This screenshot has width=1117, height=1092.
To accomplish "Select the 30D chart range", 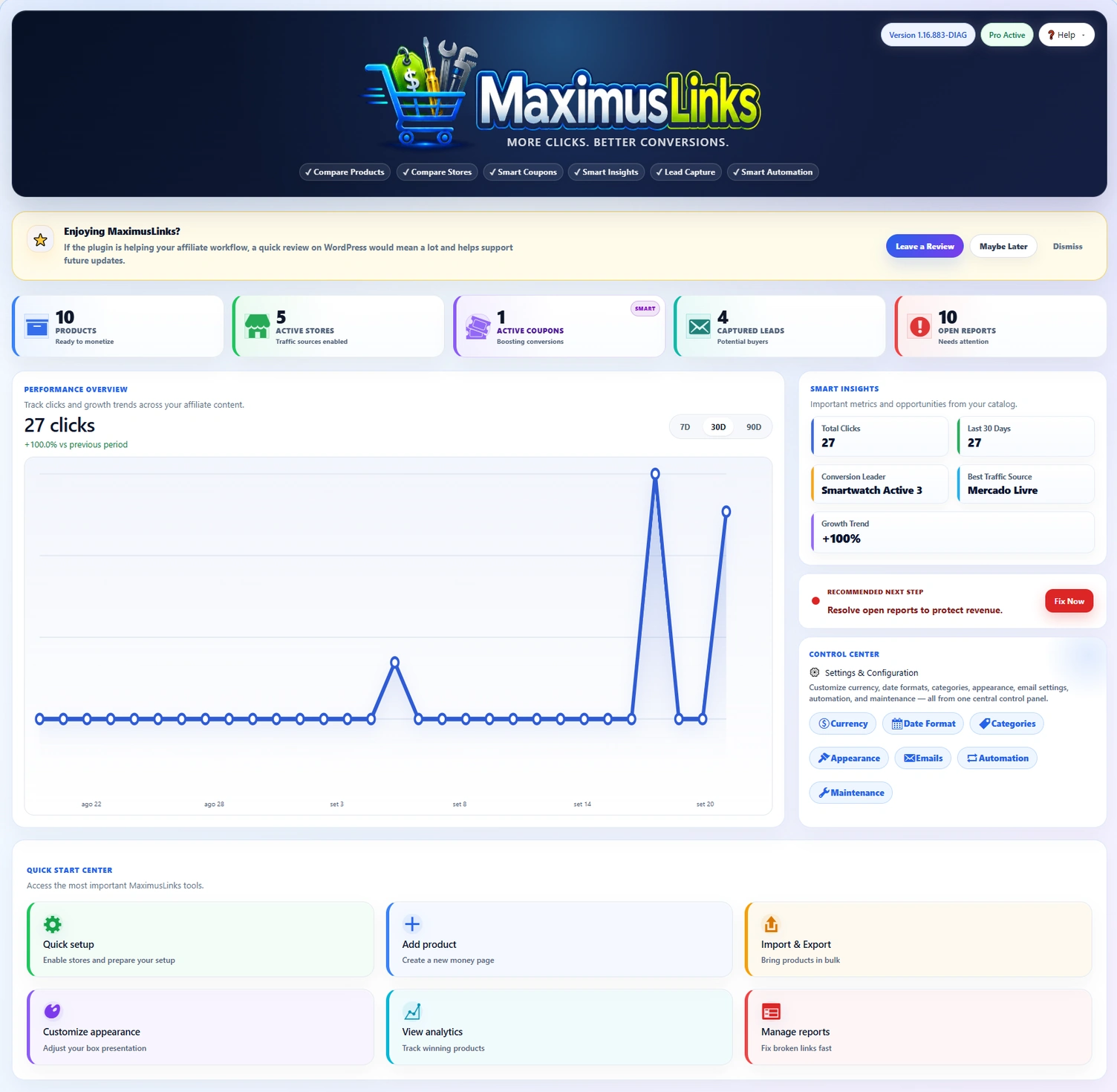I will click(718, 427).
